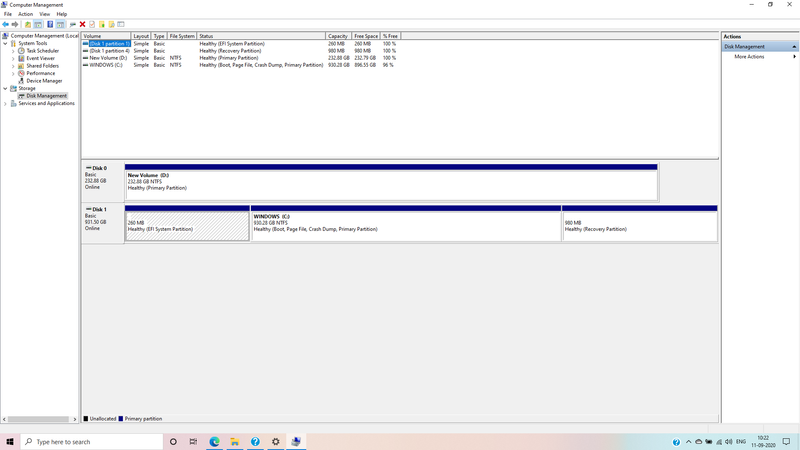Open the File menu

point(8,14)
